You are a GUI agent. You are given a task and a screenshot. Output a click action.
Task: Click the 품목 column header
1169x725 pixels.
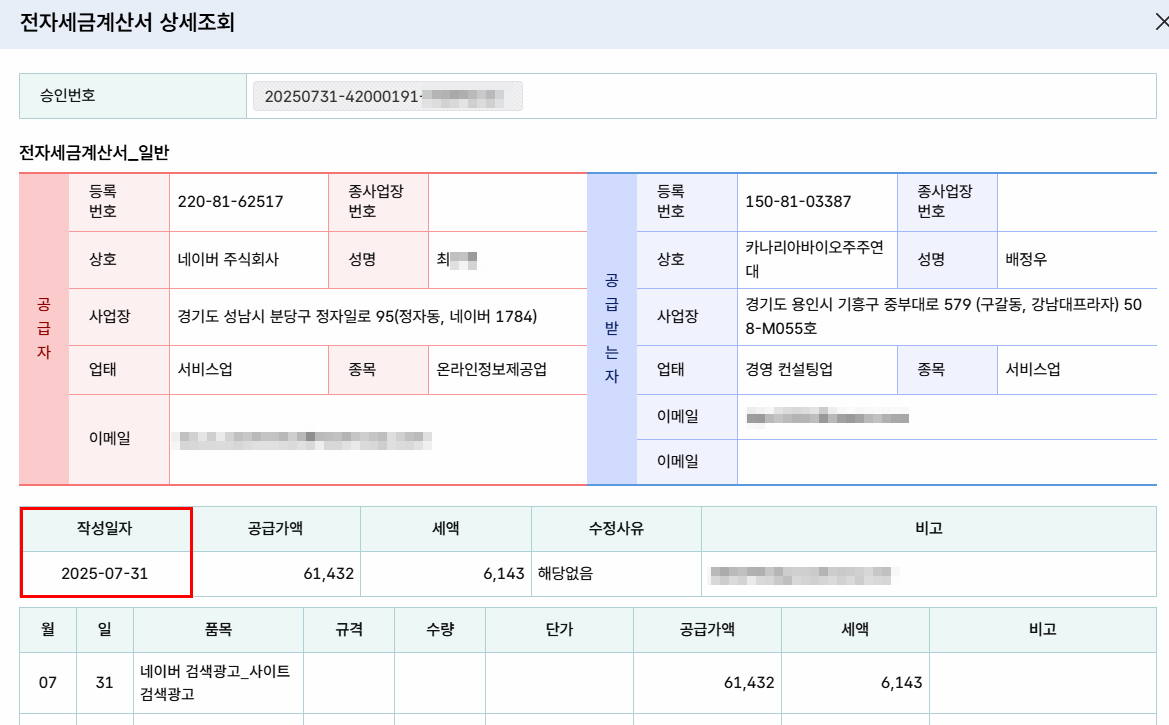click(218, 630)
